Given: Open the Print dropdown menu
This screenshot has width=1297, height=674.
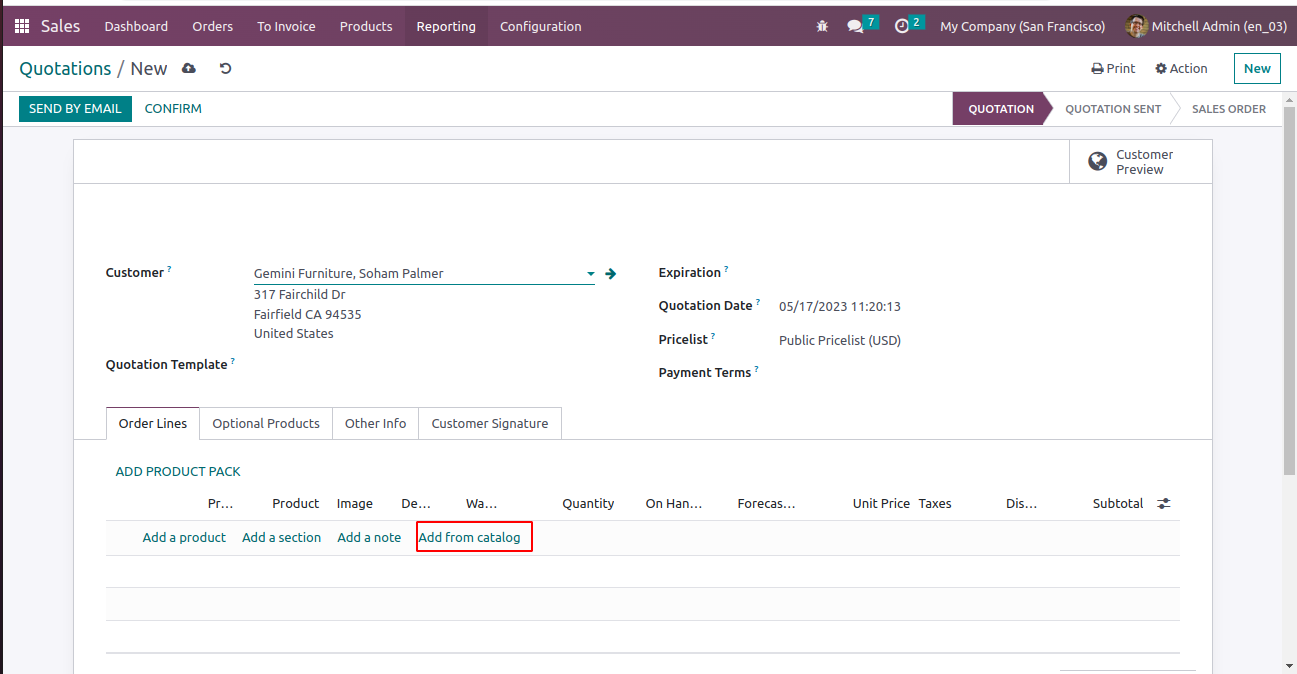Looking at the screenshot, I should (x=1113, y=69).
